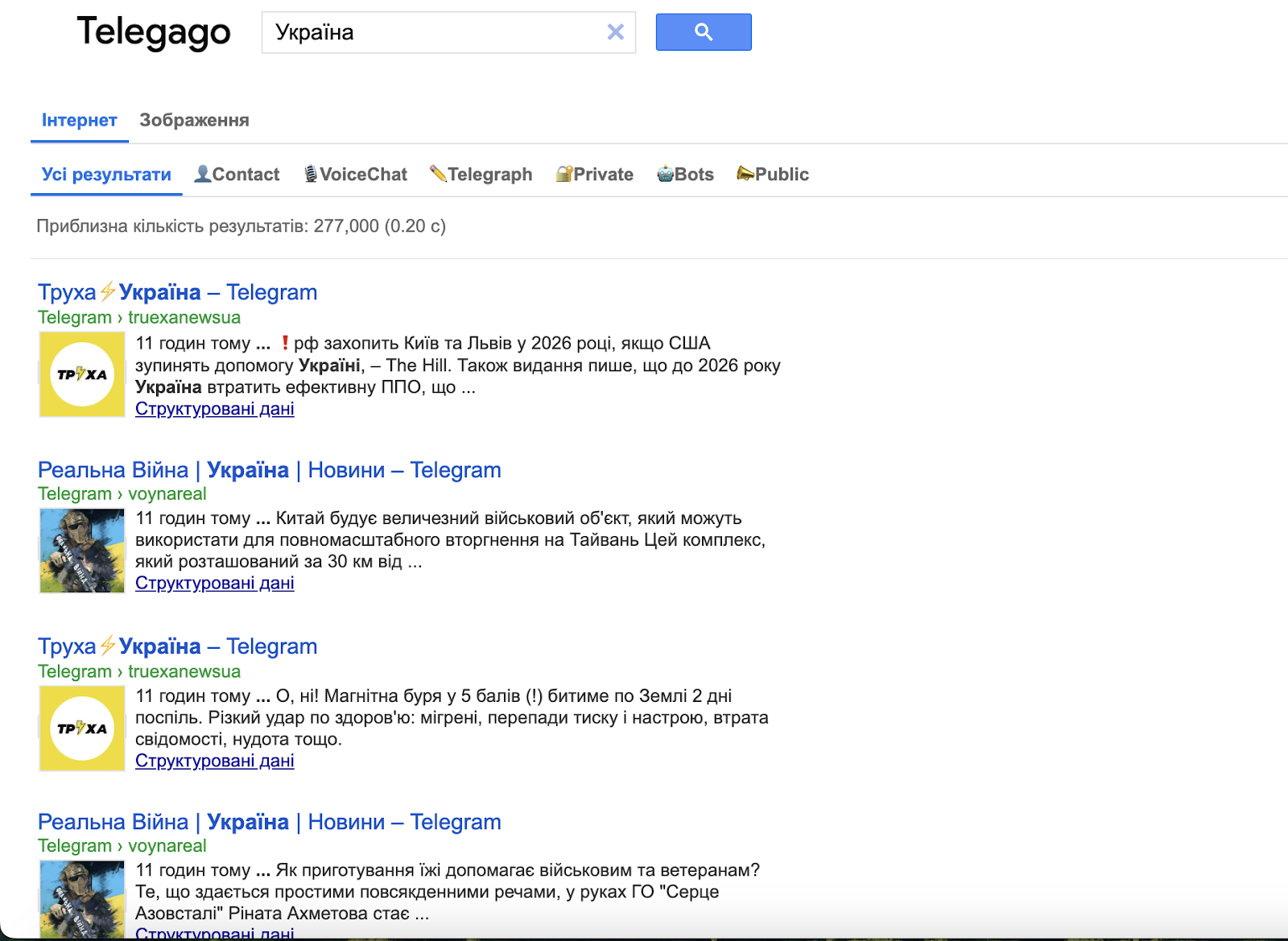Click Telegram › truexanewsua above the Магнітна буря snippet
Image resolution: width=1288 pixels, height=941 pixels.
point(139,671)
